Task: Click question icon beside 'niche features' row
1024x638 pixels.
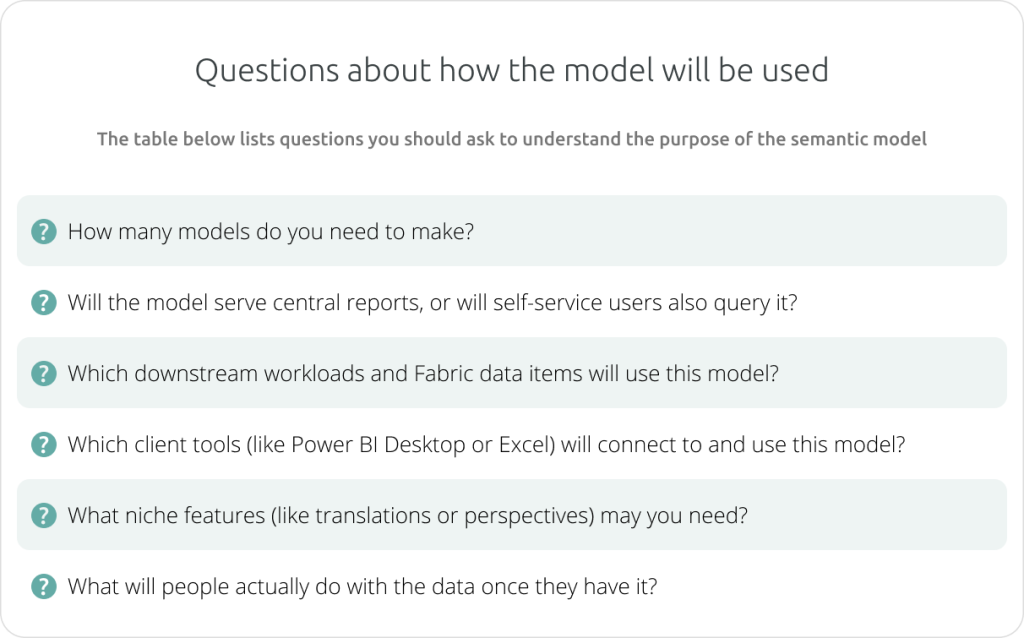Action: coord(44,515)
